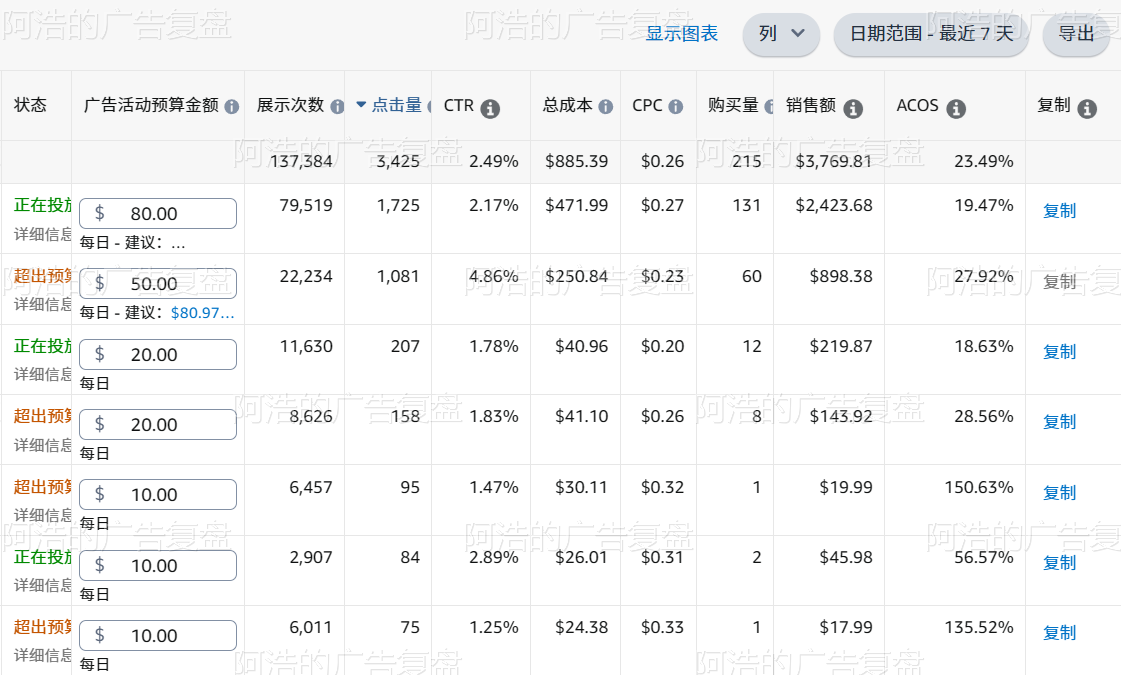Click the $50.00 budget input field
This screenshot has height=675, width=1121.
(158, 283)
